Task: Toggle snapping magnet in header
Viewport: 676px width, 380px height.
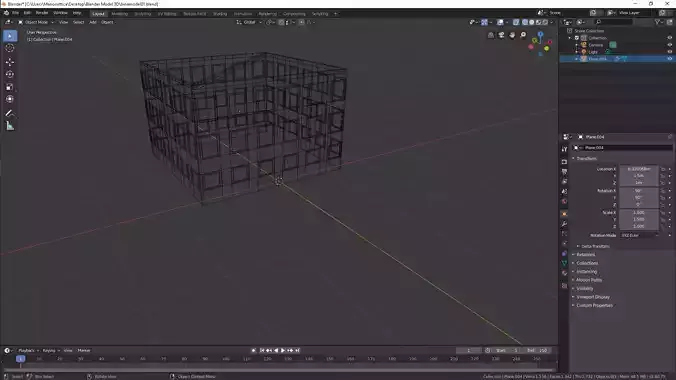Action: point(281,22)
